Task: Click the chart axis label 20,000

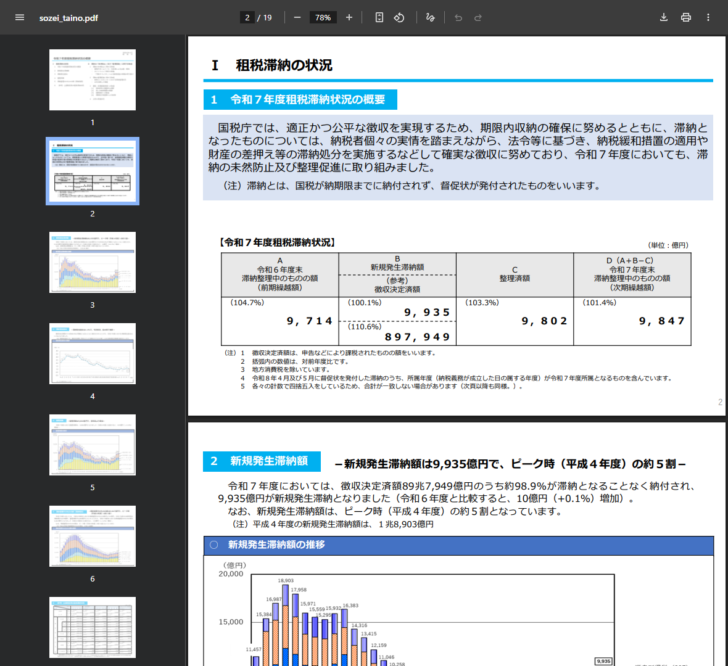Action: (x=231, y=574)
